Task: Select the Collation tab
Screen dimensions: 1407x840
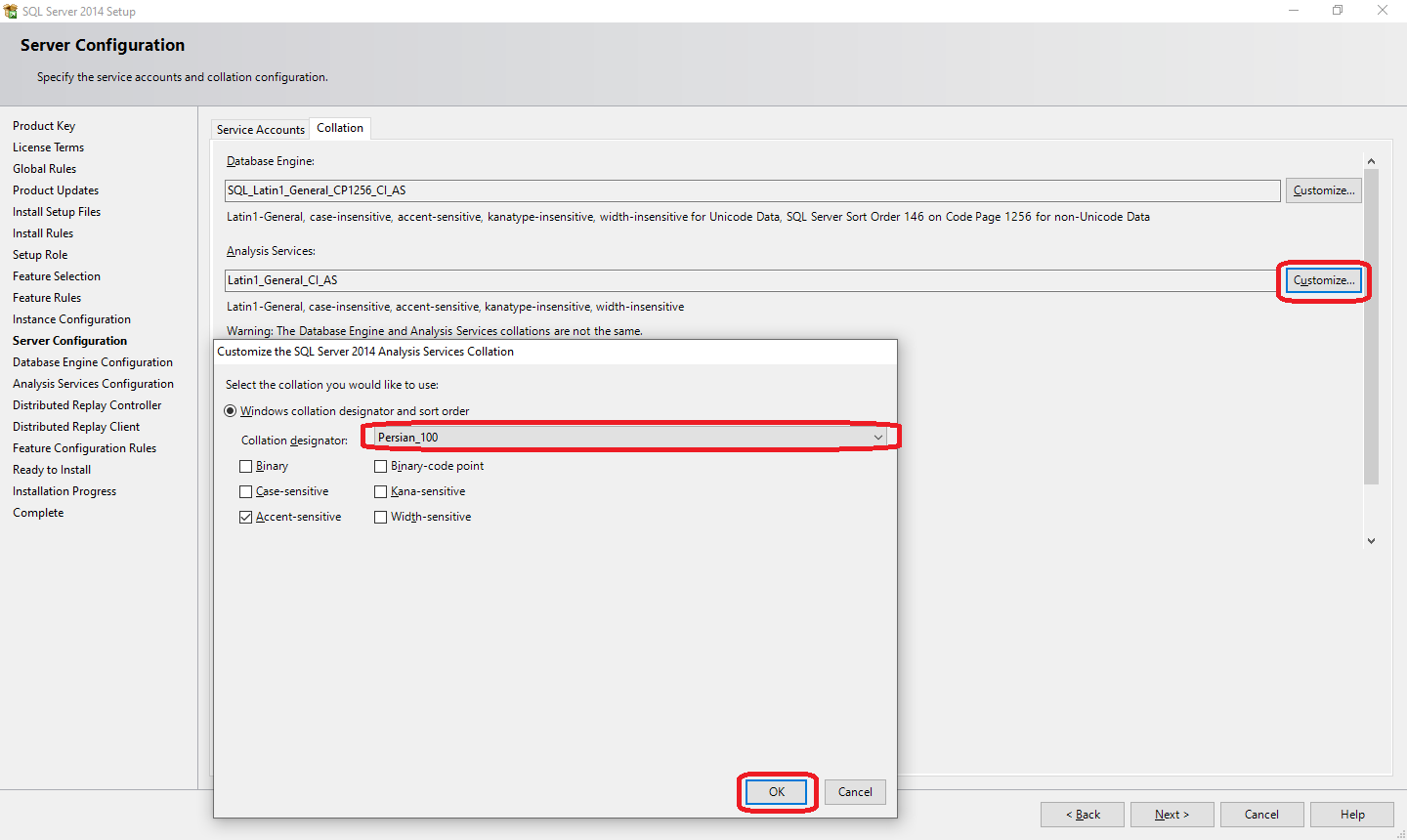Action: pos(340,128)
